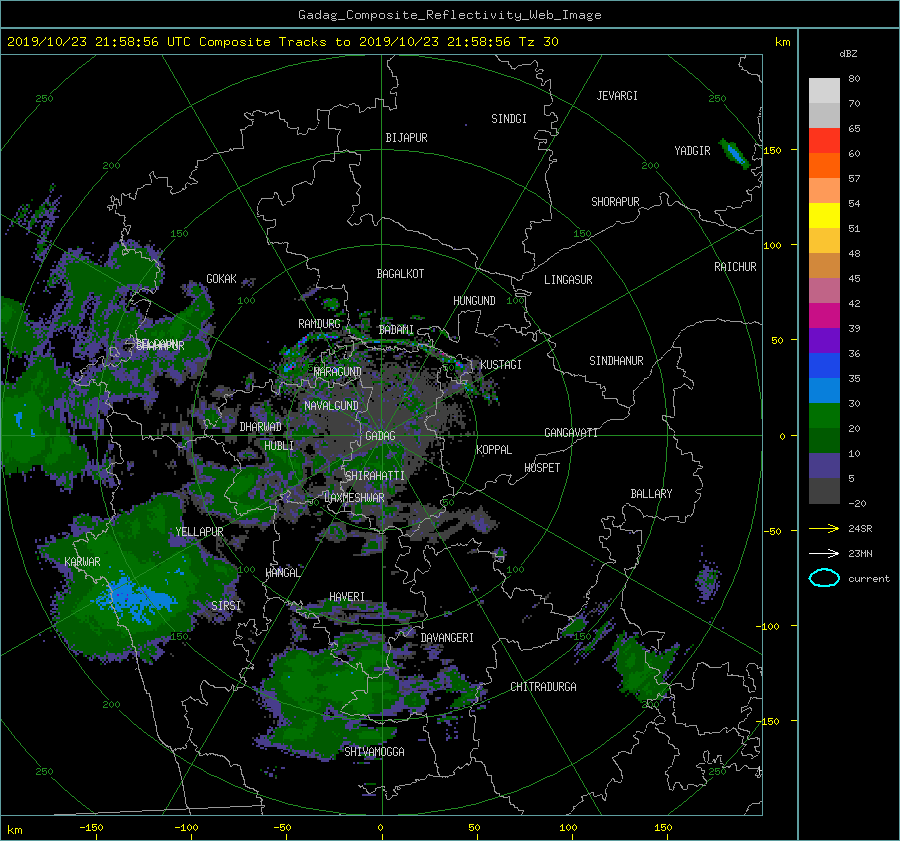Click the km label at bottom left
The width and height of the screenshot is (900, 841).
[15, 830]
